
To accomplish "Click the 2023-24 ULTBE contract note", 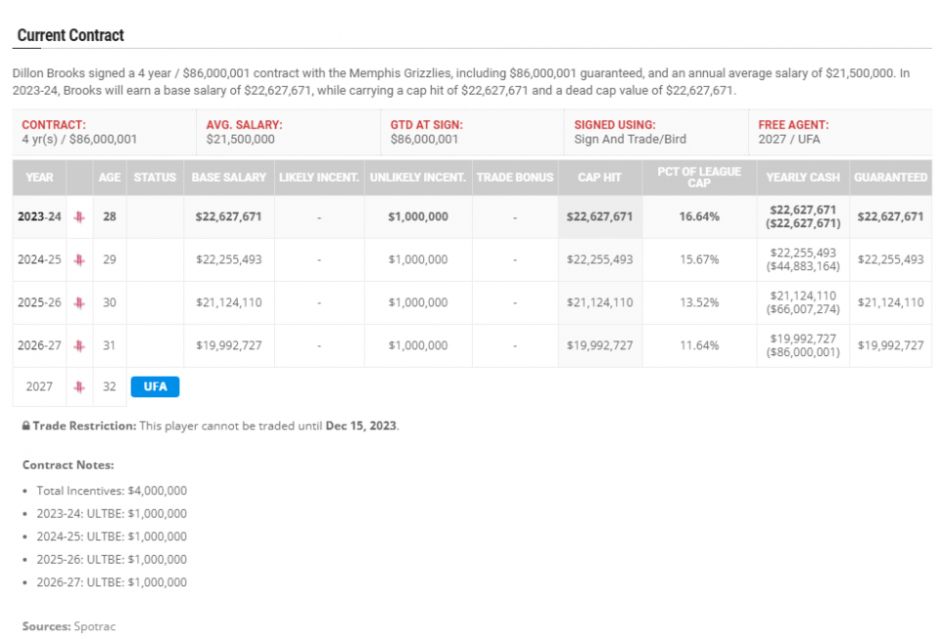I will (x=112, y=514).
